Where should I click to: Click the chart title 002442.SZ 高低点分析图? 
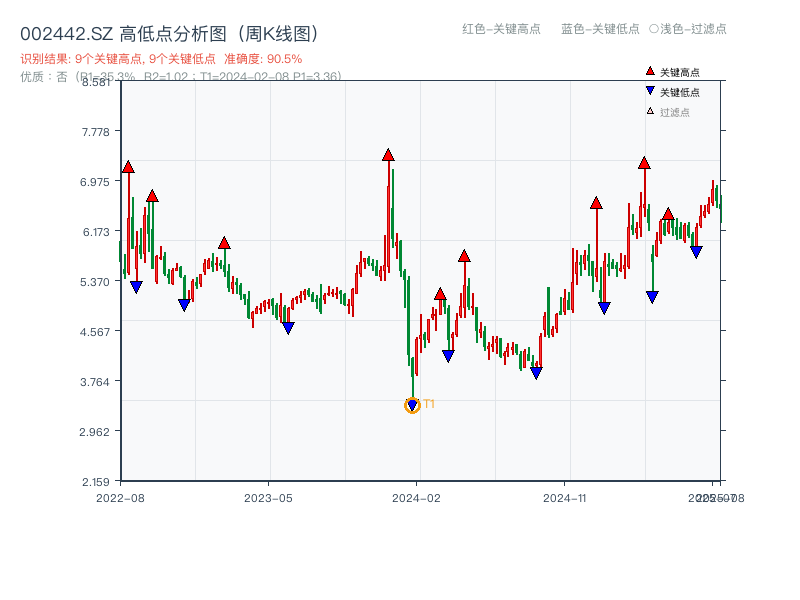170,34
